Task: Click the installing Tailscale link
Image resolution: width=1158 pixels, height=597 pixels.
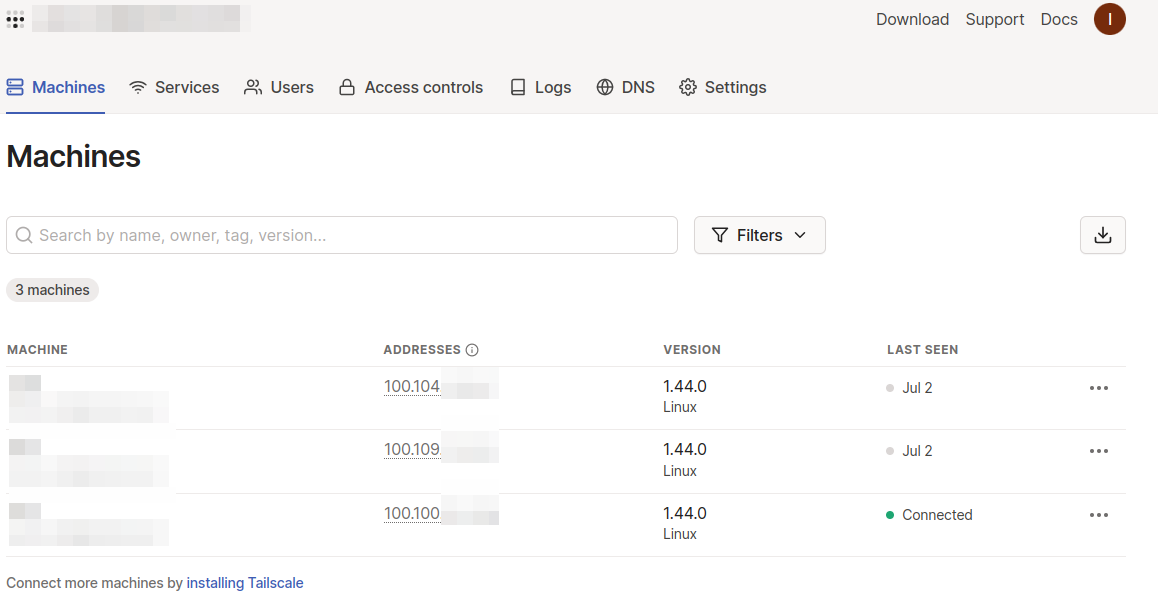Action: [244, 582]
